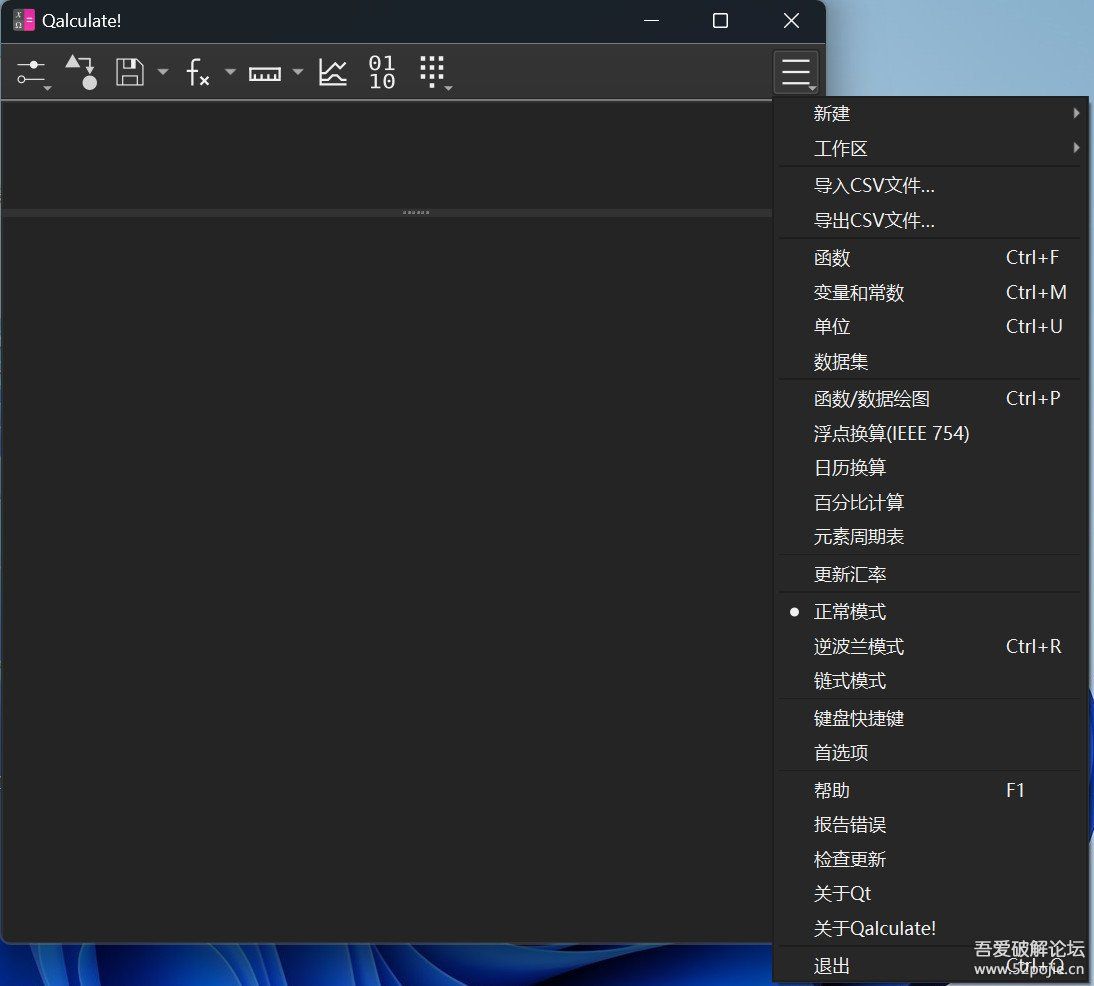This screenshot has height=986, width=1094.
Task: Open the functions fx icon
Action: 198,73
